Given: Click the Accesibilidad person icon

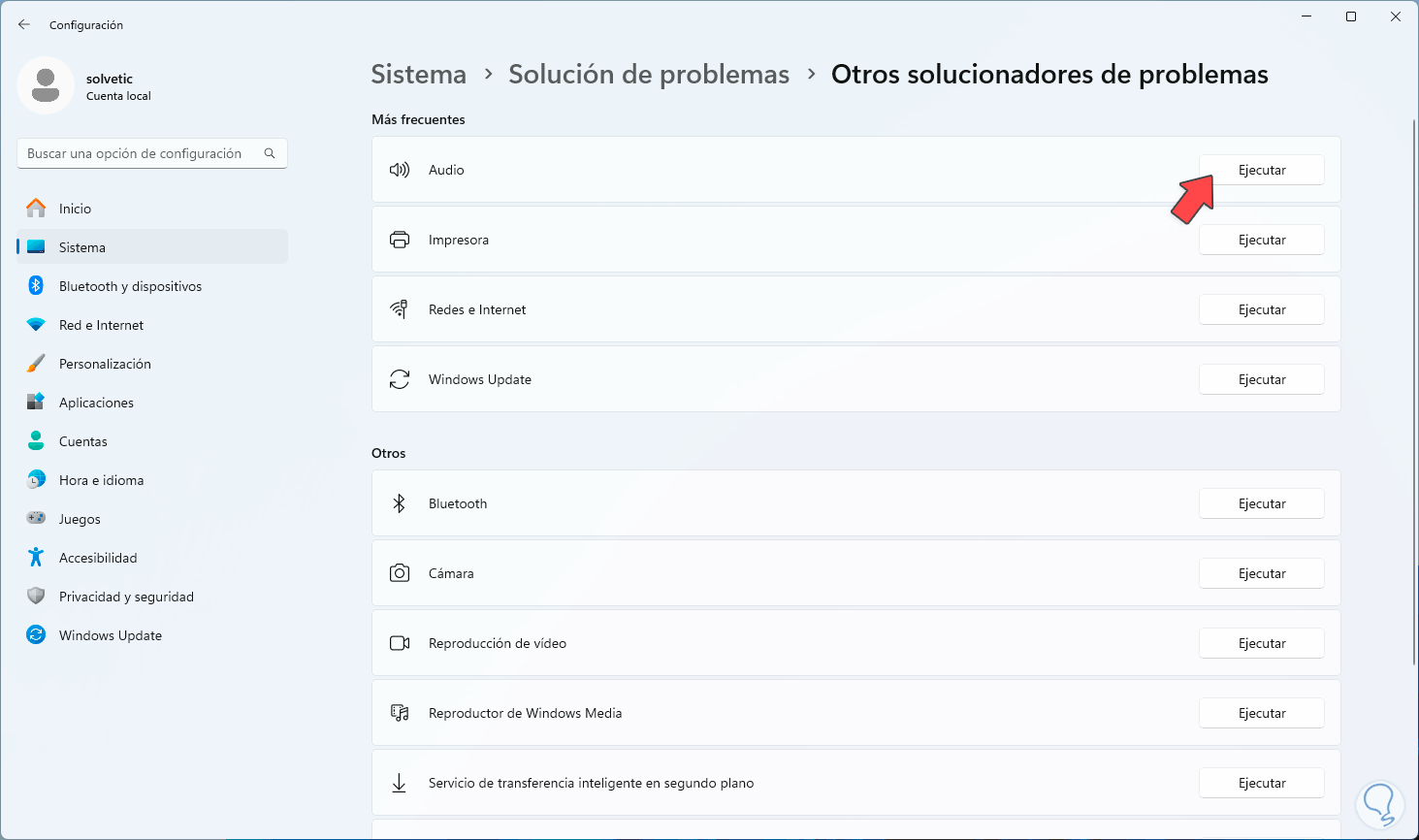Looking at the screenshot, I should (x=36, y=558).
